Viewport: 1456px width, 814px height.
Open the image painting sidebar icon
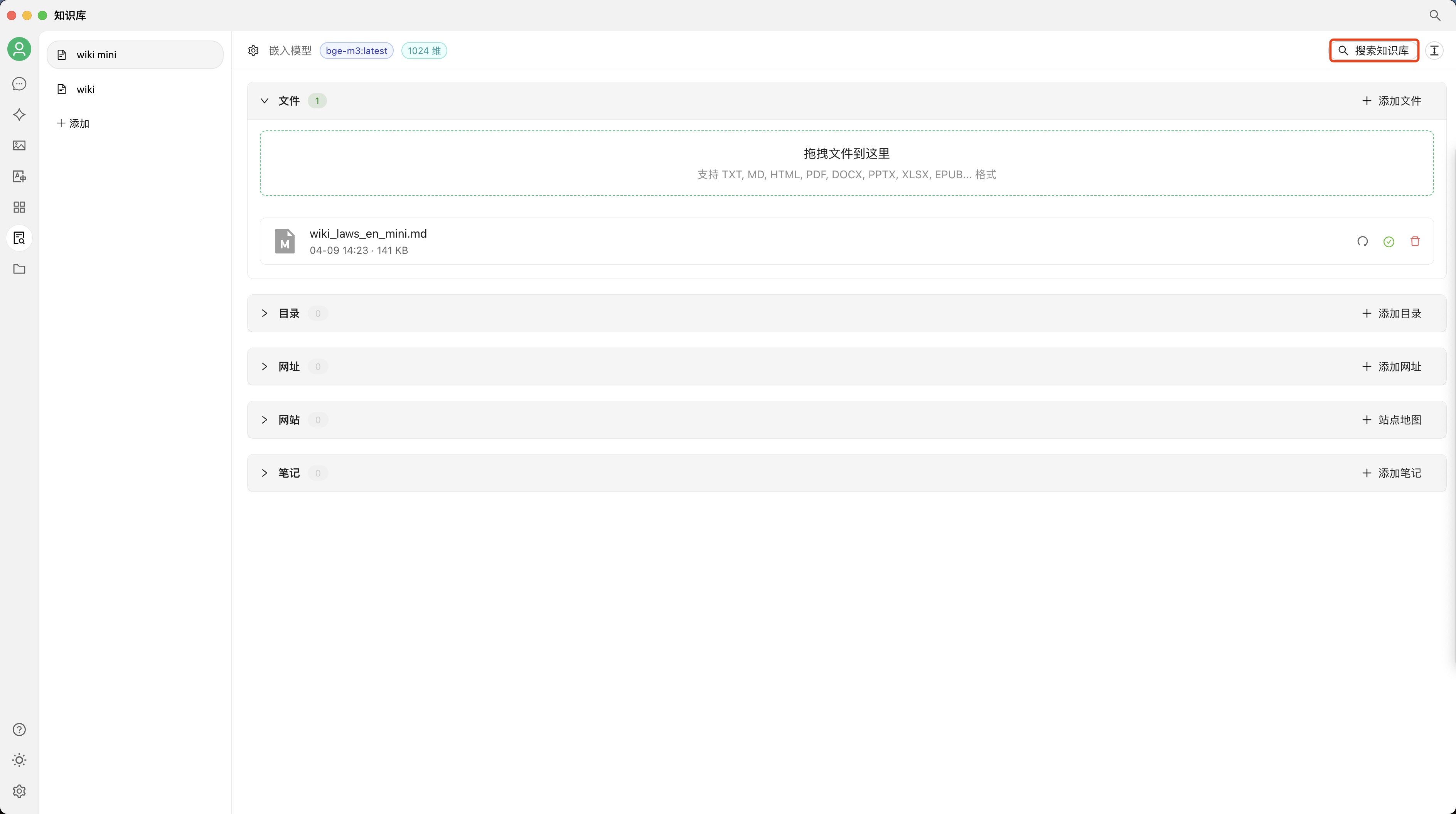click(x=19, y=146)
